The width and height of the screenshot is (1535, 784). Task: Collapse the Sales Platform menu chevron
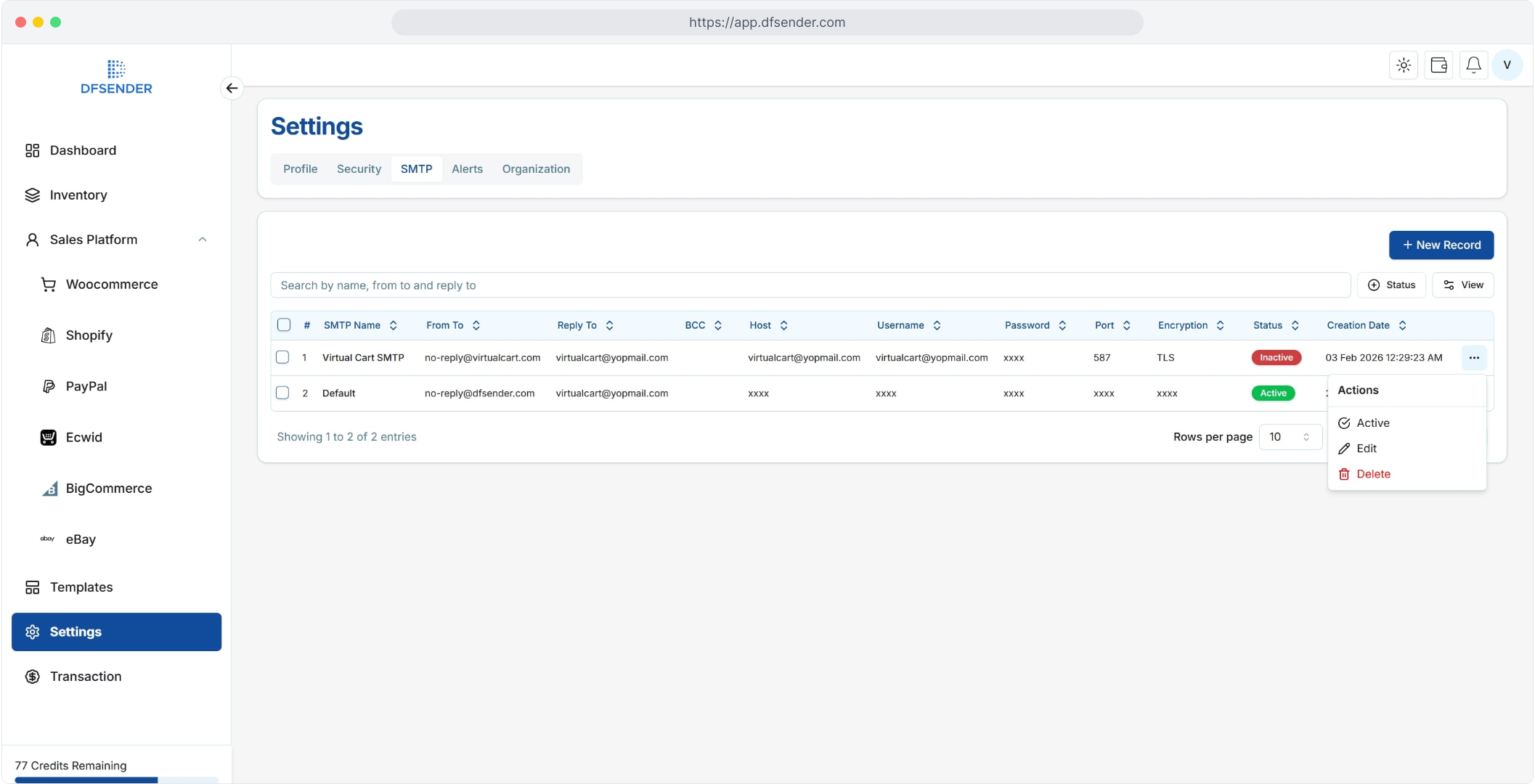coord(203,240)
